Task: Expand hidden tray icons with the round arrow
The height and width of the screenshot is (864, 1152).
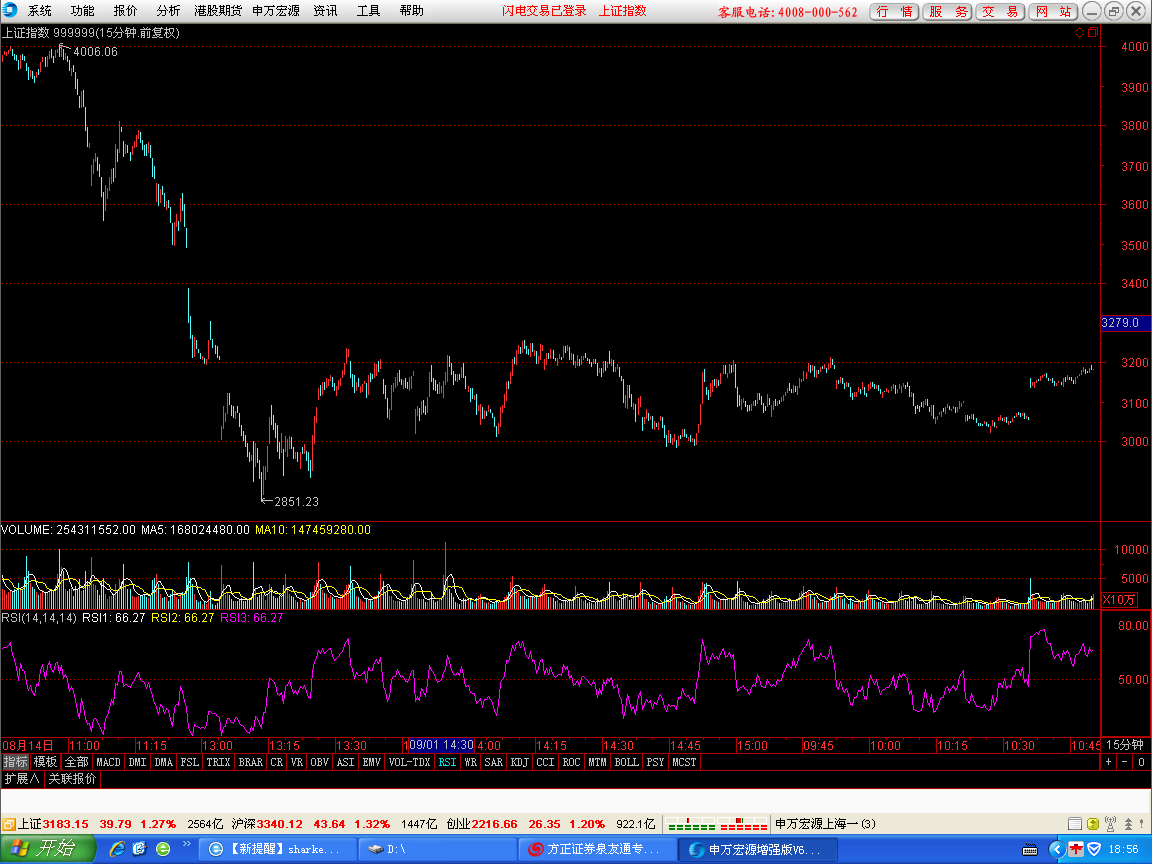Action: coord(1056,849)
